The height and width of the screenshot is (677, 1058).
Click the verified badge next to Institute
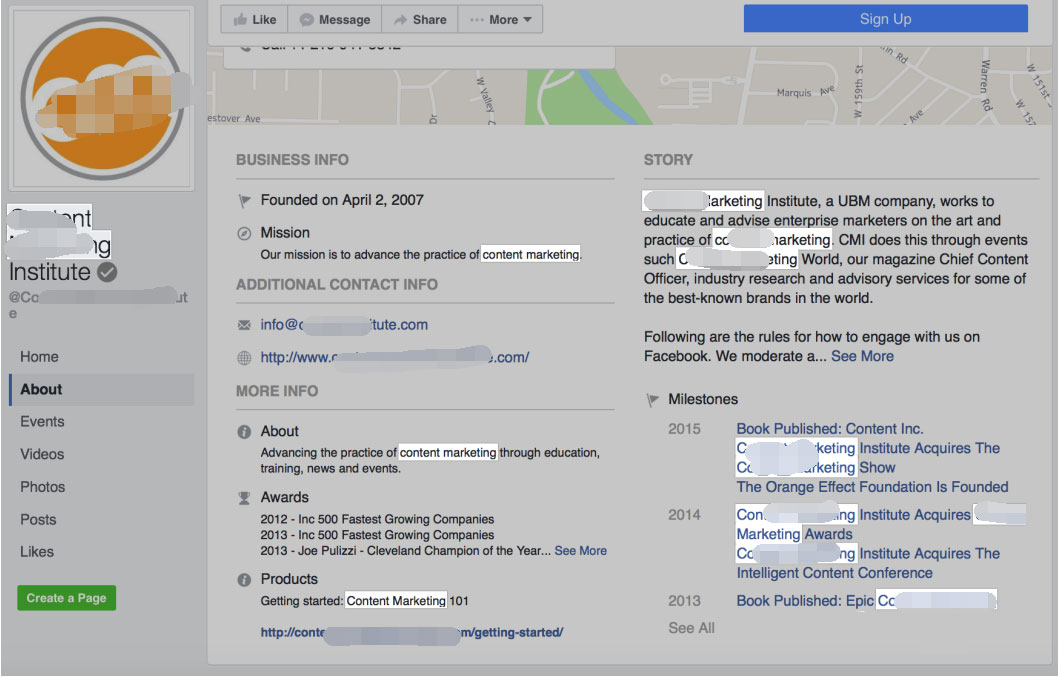(107, 272)
